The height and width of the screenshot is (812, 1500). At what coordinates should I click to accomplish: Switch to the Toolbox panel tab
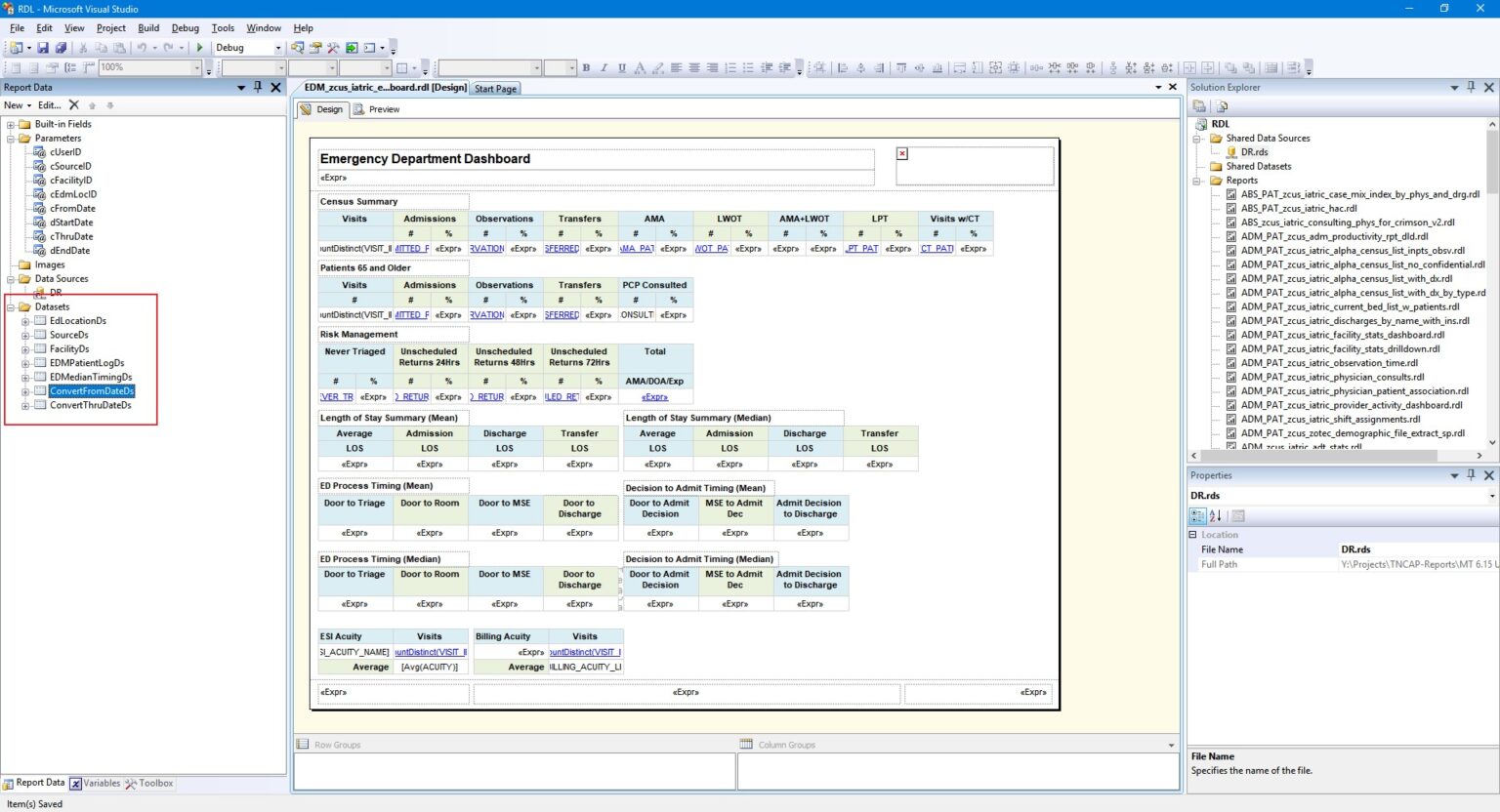(x=152, y=783)
